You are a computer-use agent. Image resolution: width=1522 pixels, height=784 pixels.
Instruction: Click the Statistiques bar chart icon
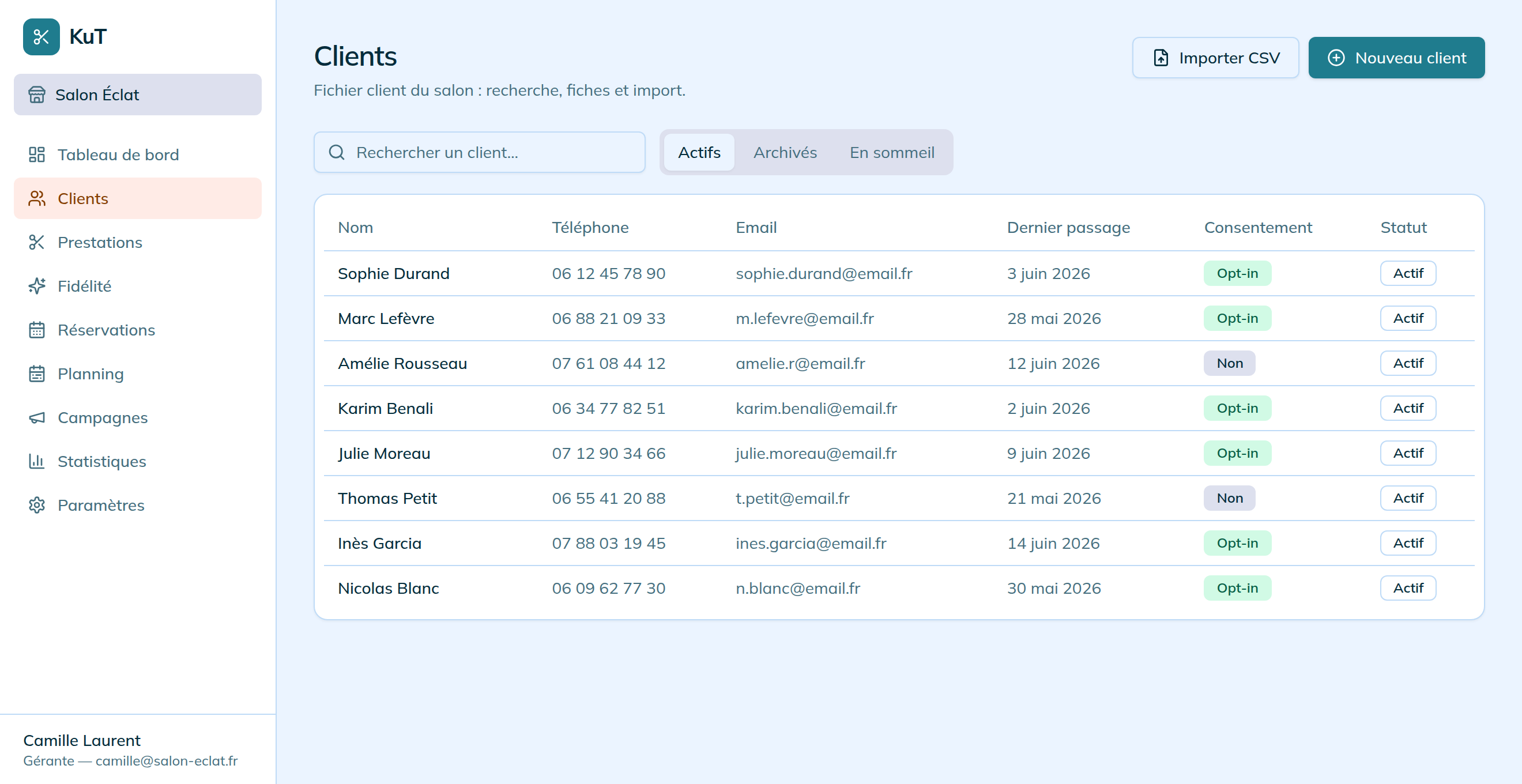[37, 461]
